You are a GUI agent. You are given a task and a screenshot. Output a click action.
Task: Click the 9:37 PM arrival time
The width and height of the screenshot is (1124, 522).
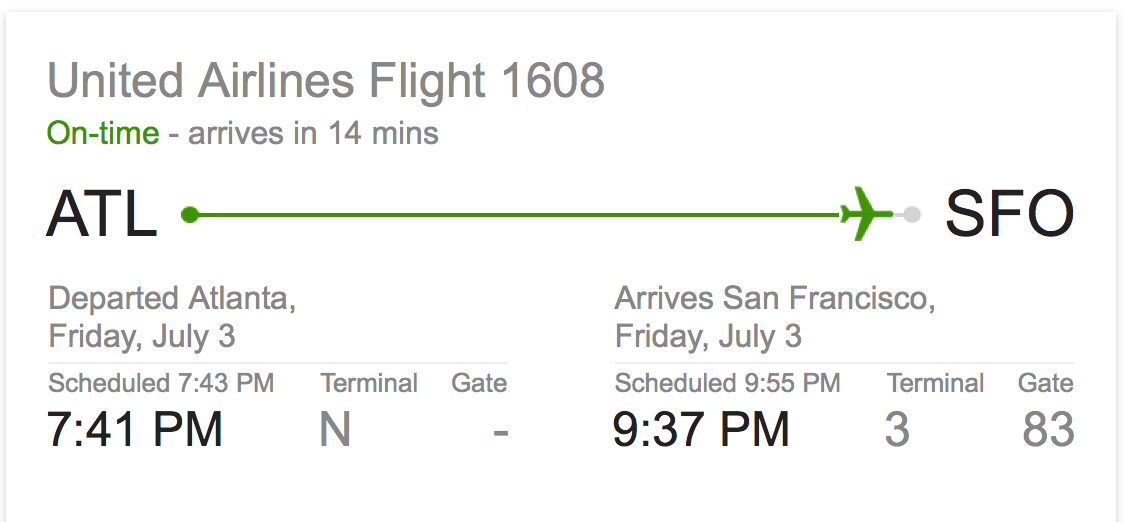click(x=701, y=430)
